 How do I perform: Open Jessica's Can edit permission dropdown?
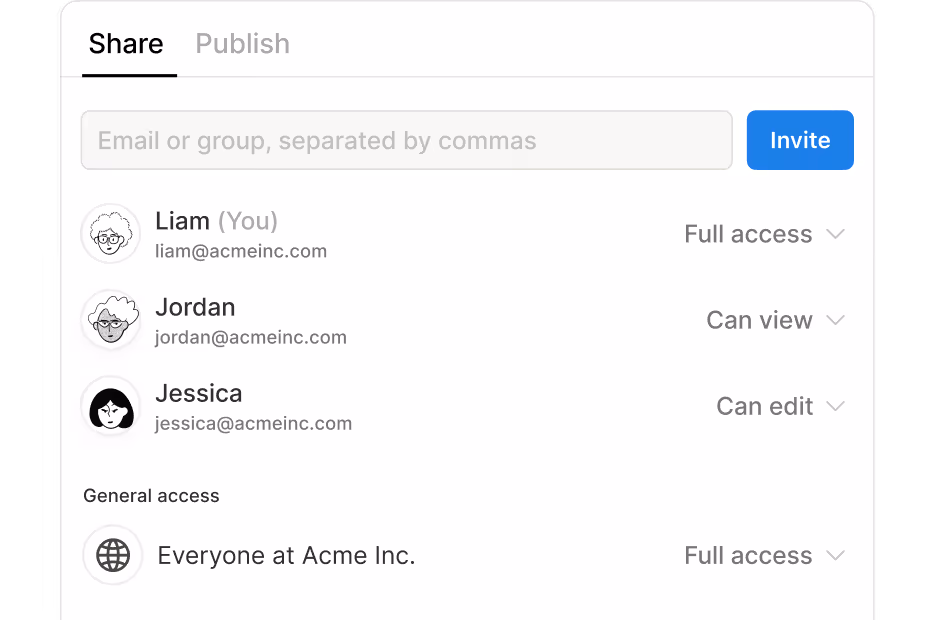pos(764,406)
